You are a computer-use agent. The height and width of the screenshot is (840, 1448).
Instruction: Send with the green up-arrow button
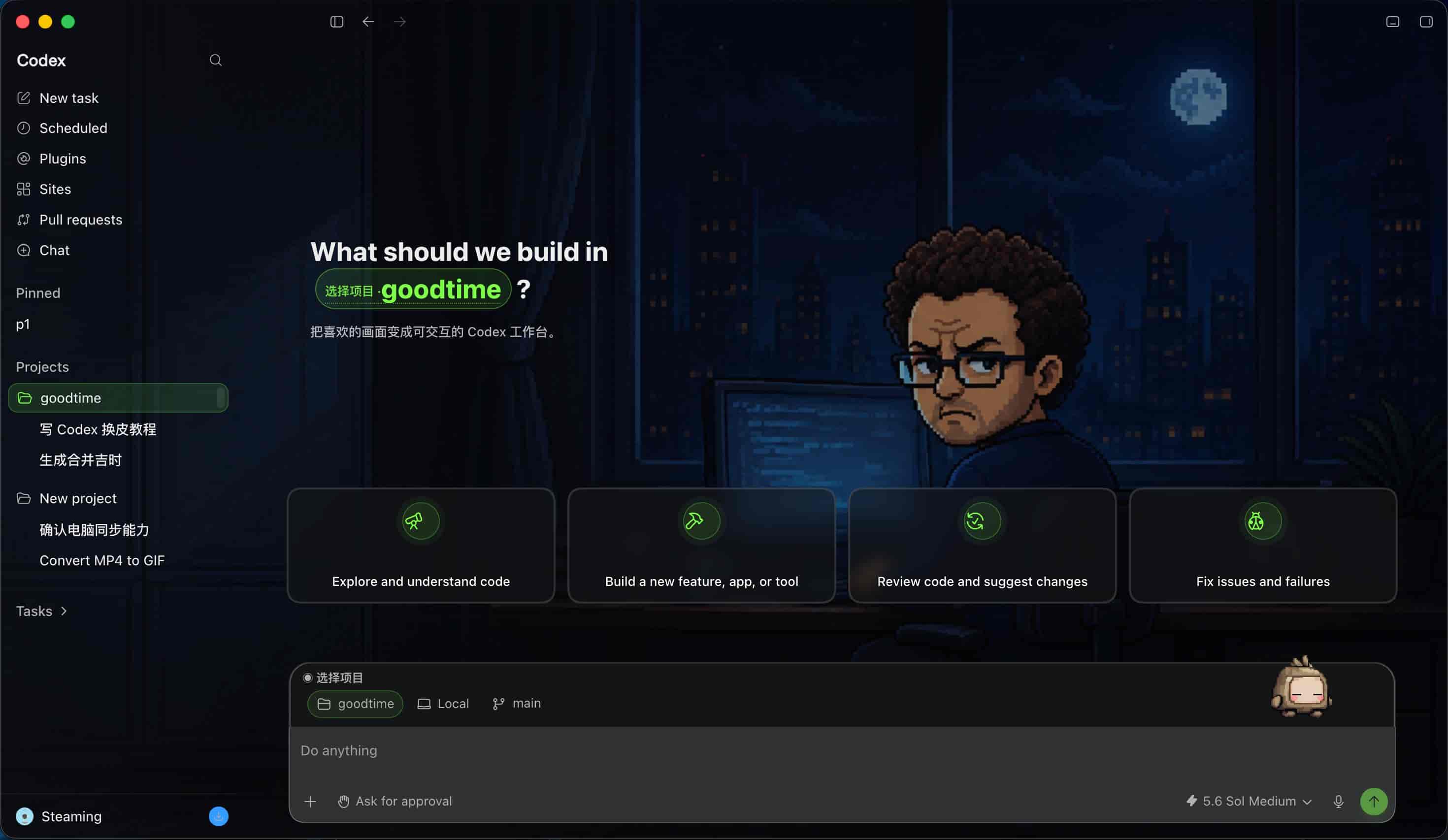(1374, 802)
